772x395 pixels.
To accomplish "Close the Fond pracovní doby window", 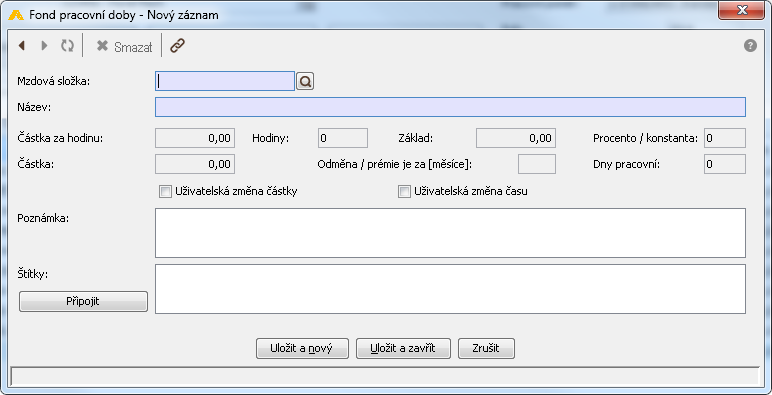I will coord(741,10).
